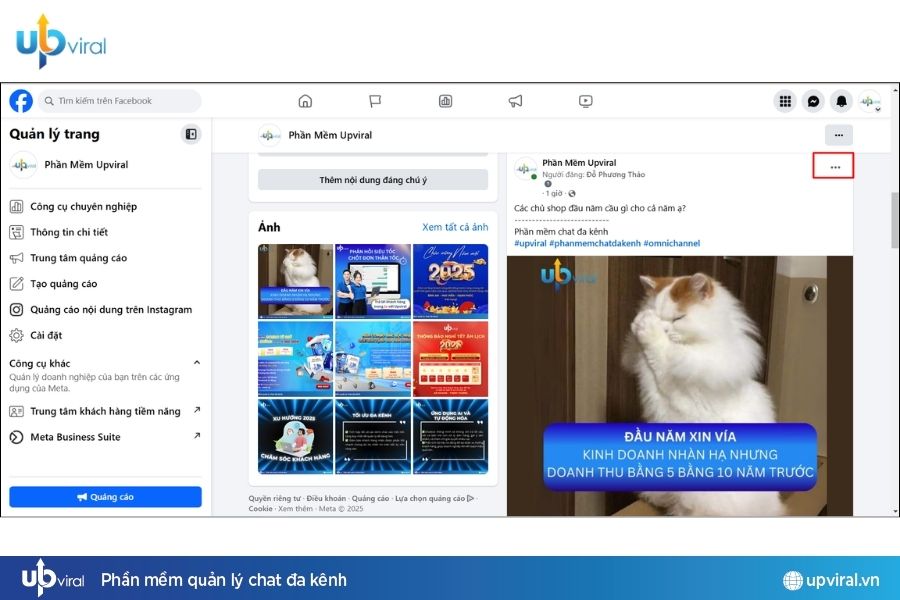
Task: Open the notifications bell icon
Action: point(841,102)
